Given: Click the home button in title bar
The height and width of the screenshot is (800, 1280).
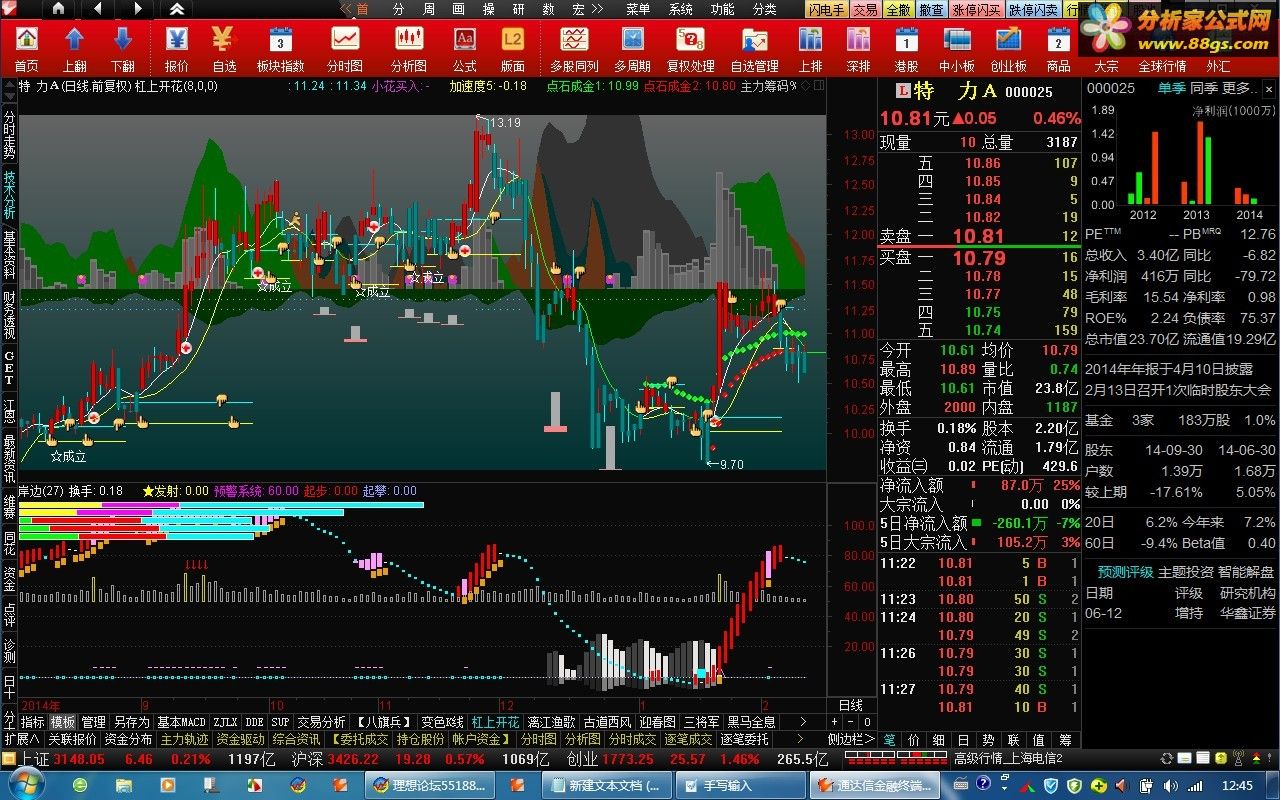Looking at the screenshot, I should [x=58, y=9].
